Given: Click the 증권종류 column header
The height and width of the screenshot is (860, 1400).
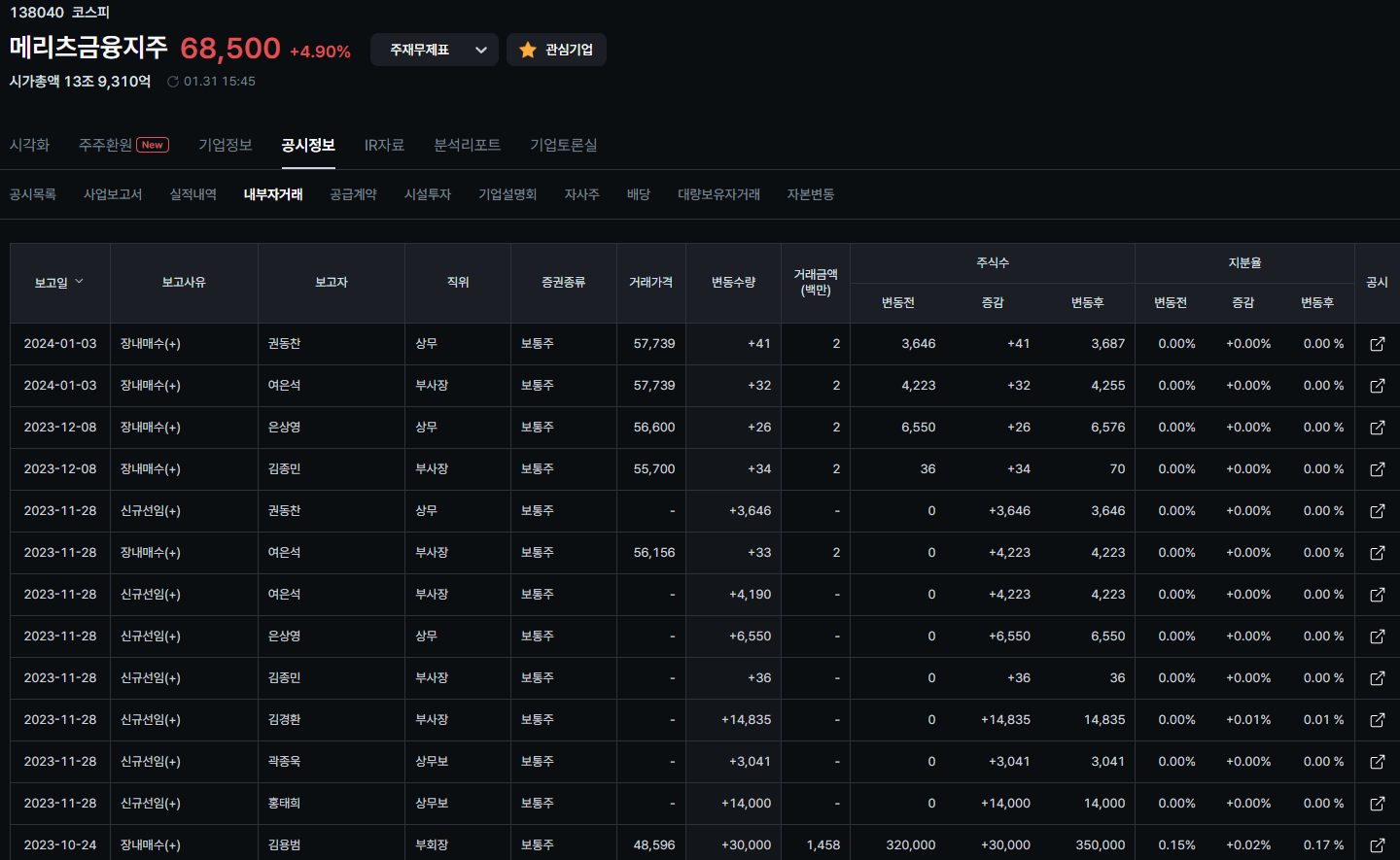Looking at the screenshot, I should 564,283.
